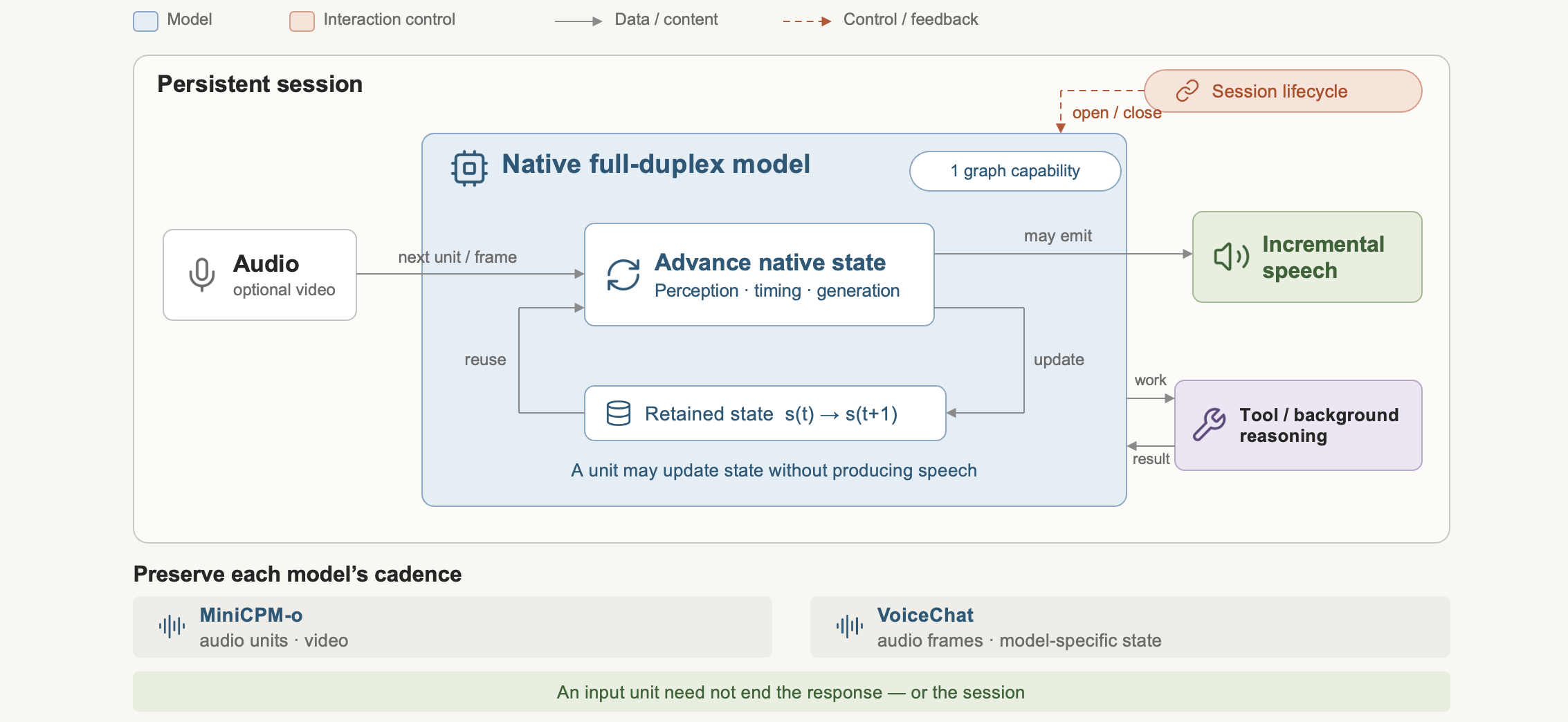
Task: Click the blue Model legend swatch
Action: (x=145, y=21)
